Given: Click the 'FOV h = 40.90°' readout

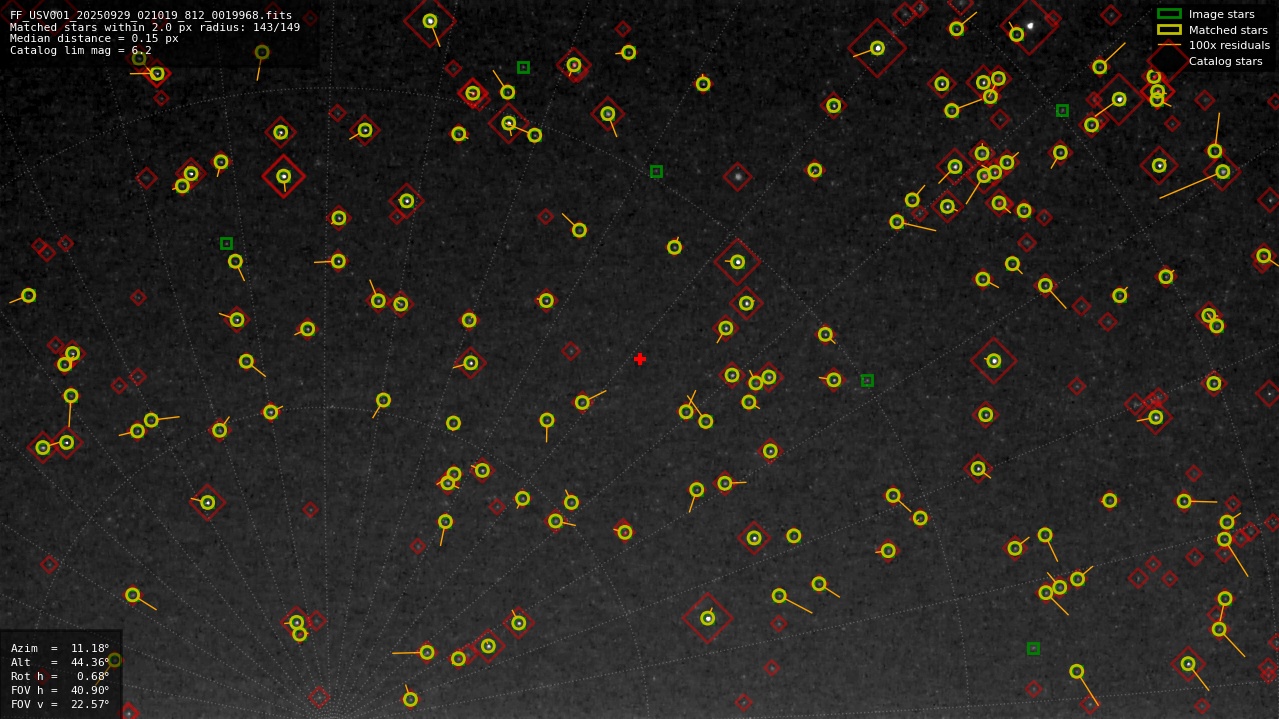Looking at the screenshot, I should (x=60, y=690).
